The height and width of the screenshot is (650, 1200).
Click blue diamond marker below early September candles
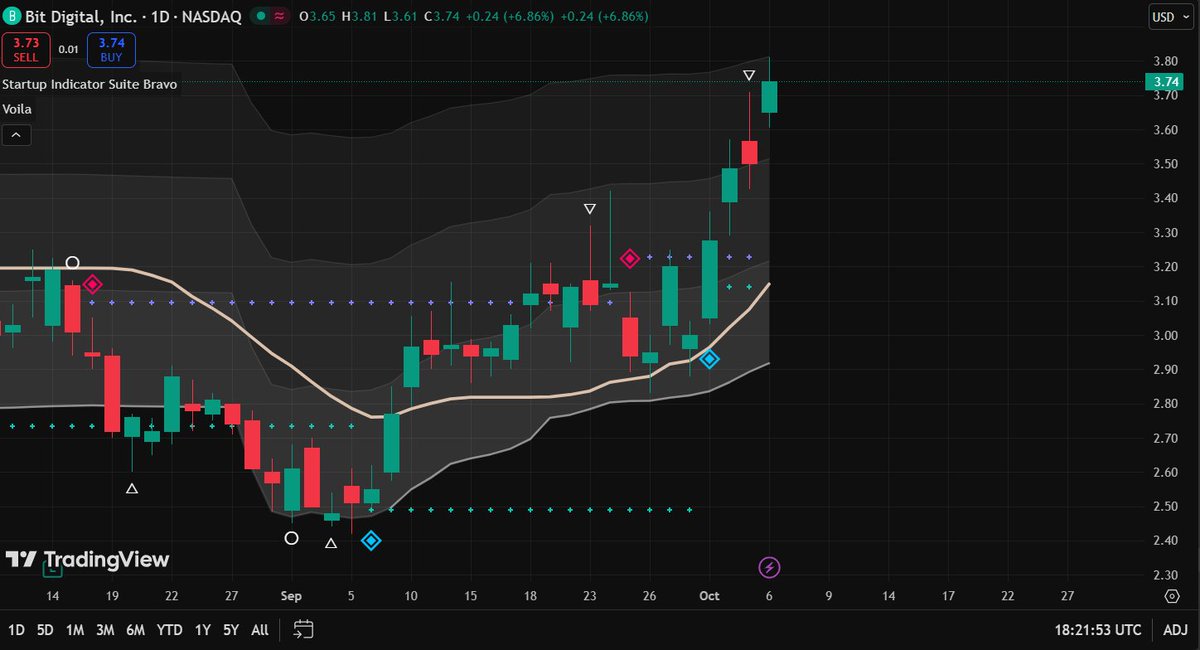[x=371, y=541]
